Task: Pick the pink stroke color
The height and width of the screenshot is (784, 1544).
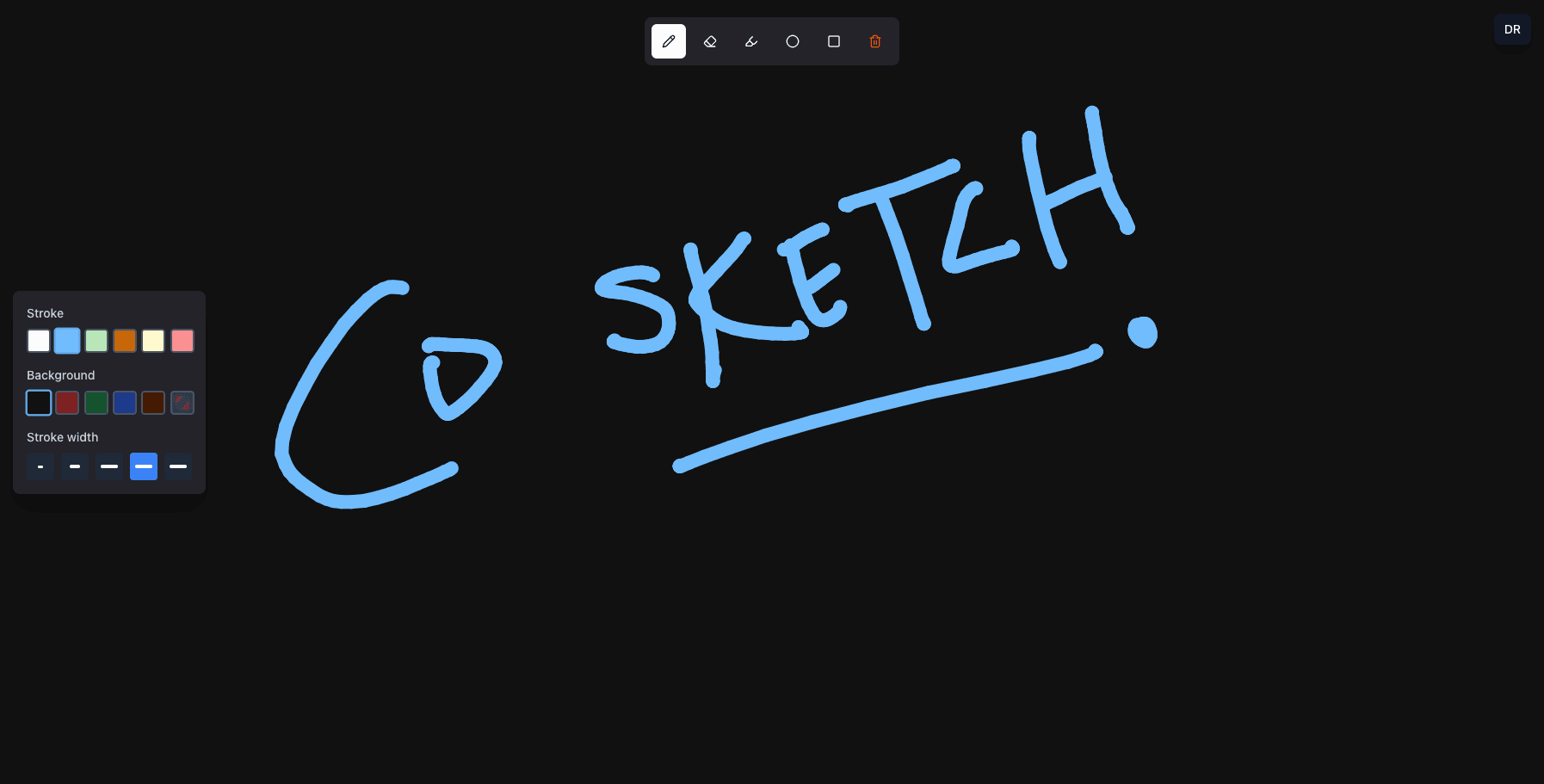Action: click(x=182, y=341)
